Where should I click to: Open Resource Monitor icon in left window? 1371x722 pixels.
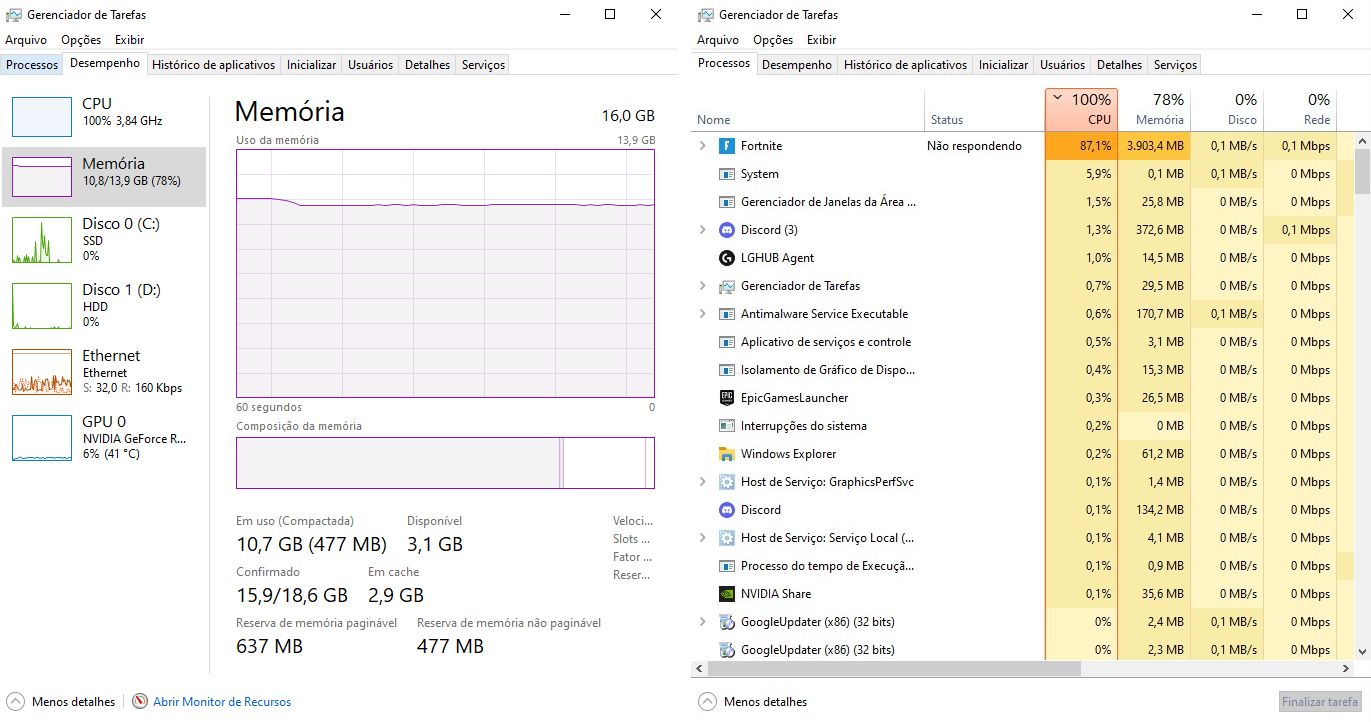point(140,702)
